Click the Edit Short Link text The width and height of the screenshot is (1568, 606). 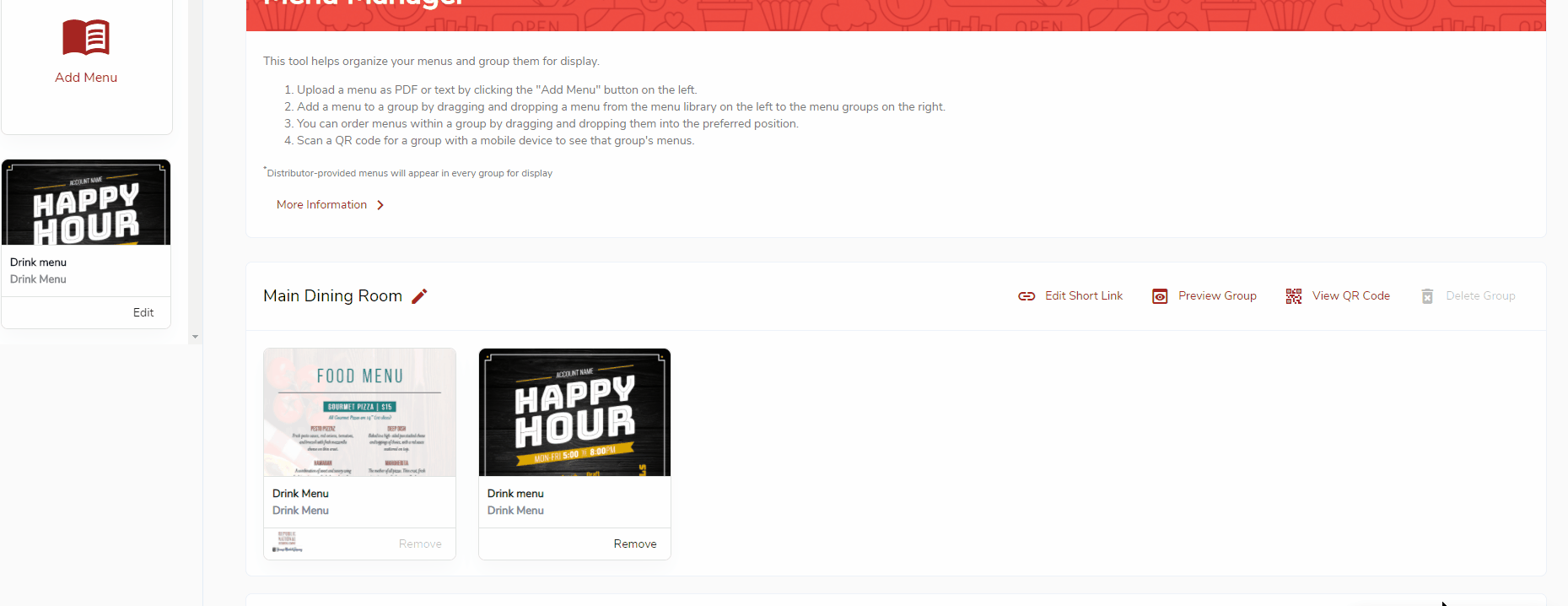coord(1084,296)
